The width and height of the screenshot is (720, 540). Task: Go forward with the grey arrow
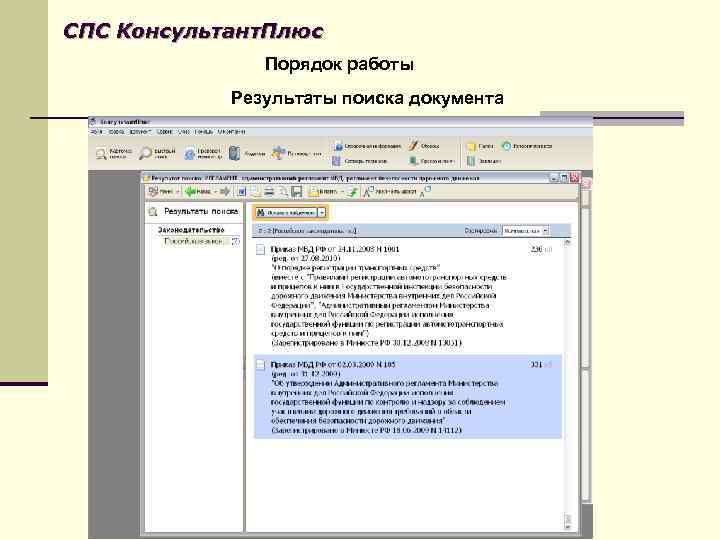225,191
